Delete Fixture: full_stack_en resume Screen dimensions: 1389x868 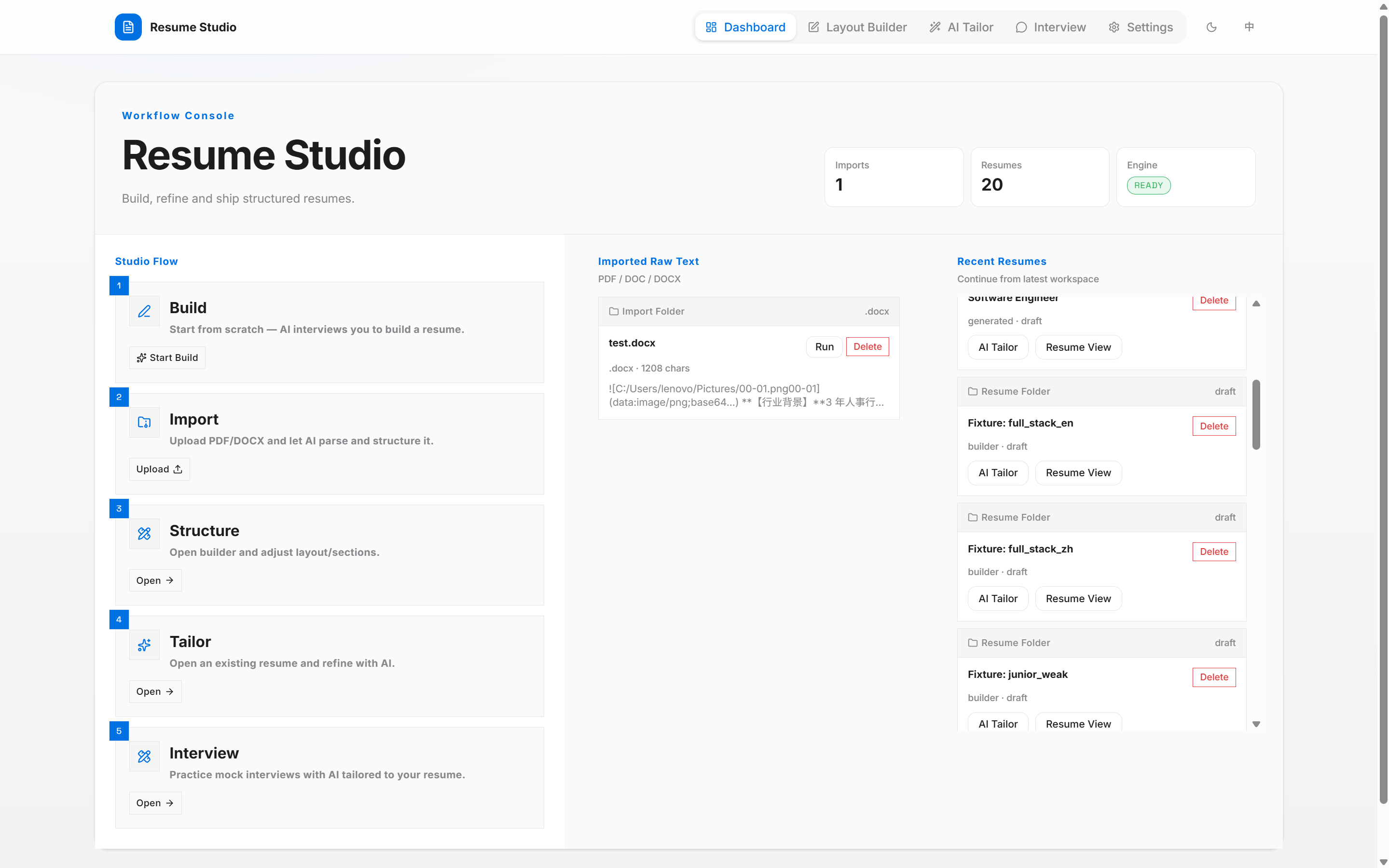(1214, 426)
